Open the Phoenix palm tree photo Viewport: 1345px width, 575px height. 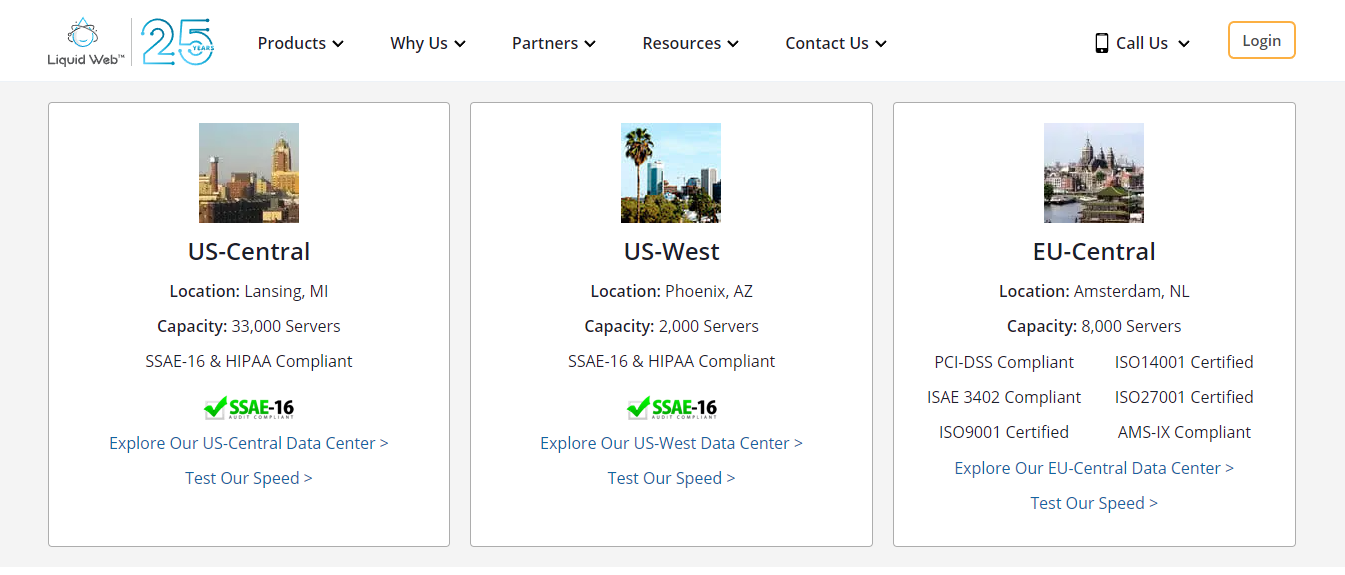pyautogui.click(x=671, y=172)
